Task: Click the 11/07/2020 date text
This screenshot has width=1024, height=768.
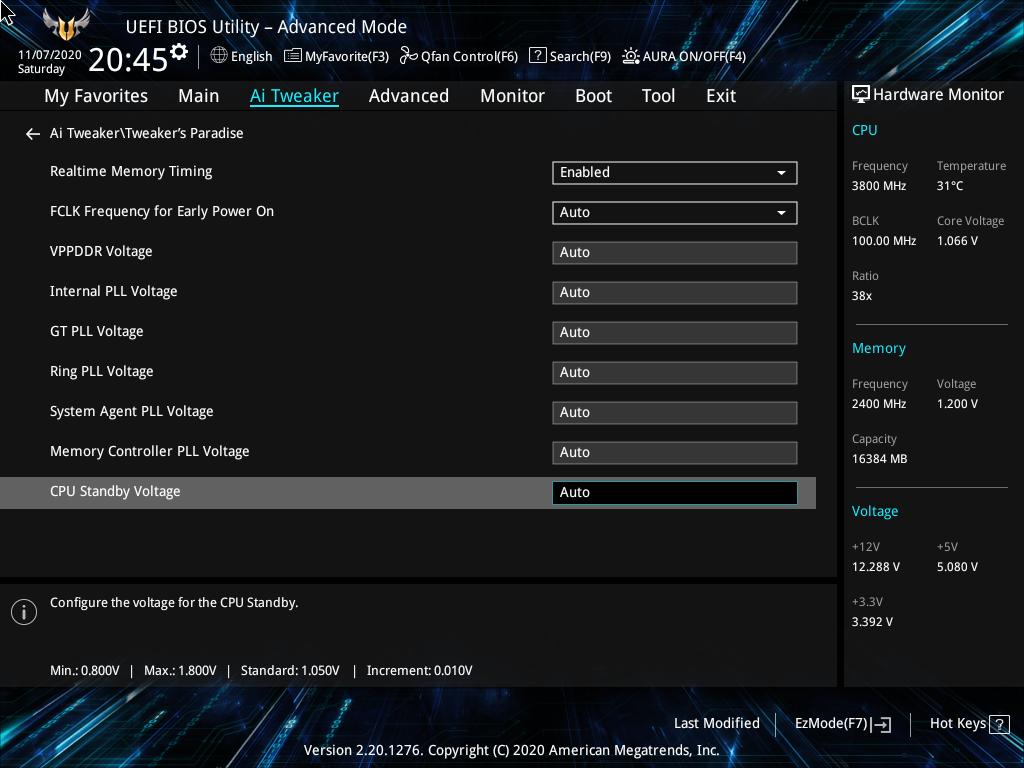Action: click(50, 55)
